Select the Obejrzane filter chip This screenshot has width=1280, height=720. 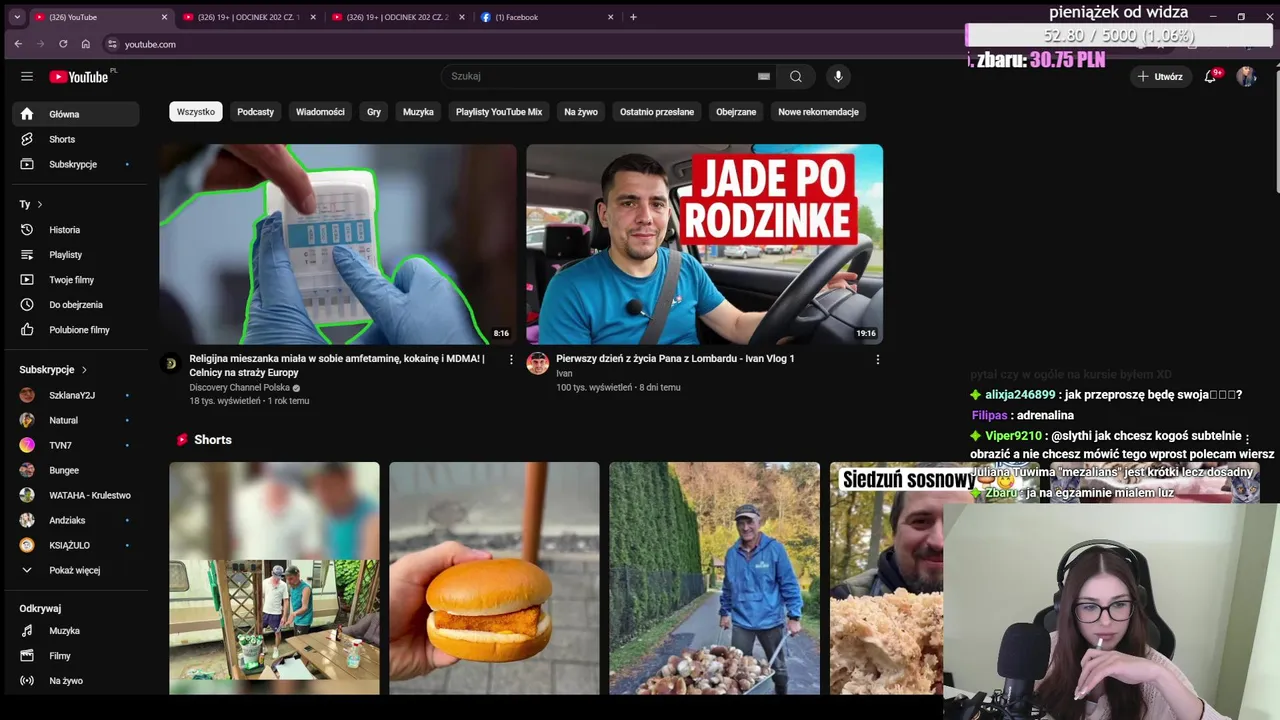736,112
